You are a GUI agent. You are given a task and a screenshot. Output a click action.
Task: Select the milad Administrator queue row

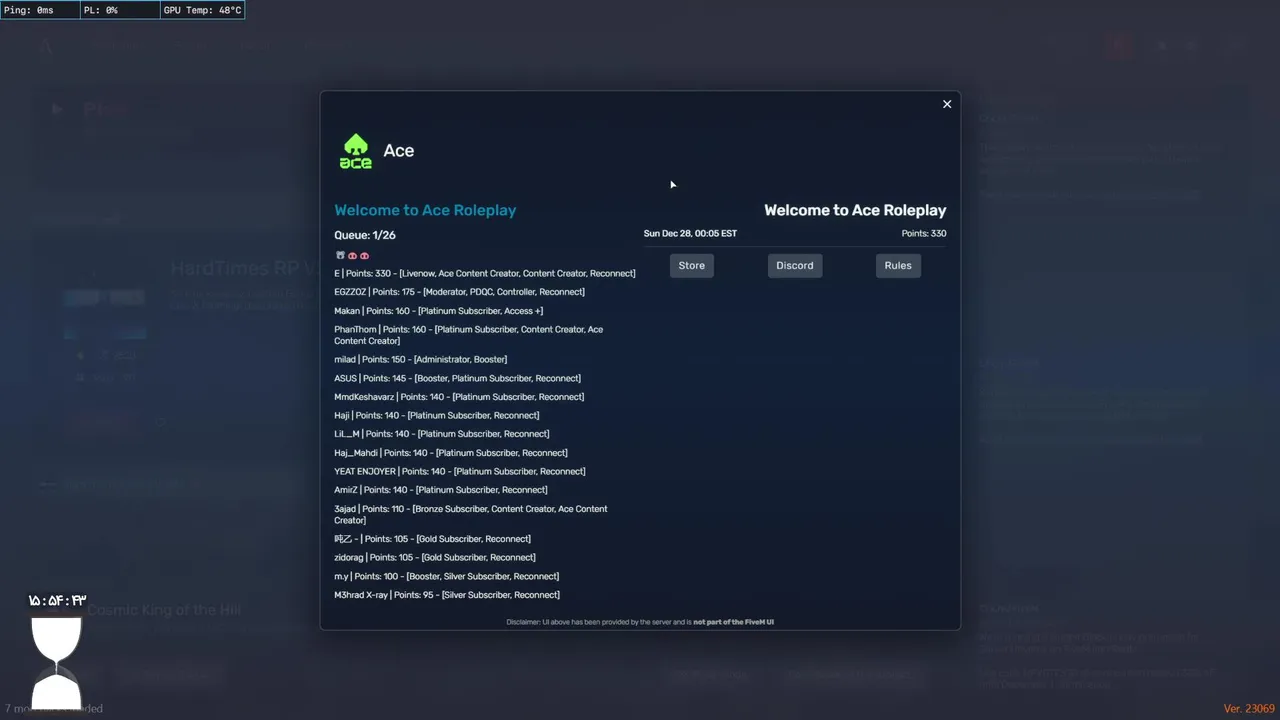click(x=421, y=359)
